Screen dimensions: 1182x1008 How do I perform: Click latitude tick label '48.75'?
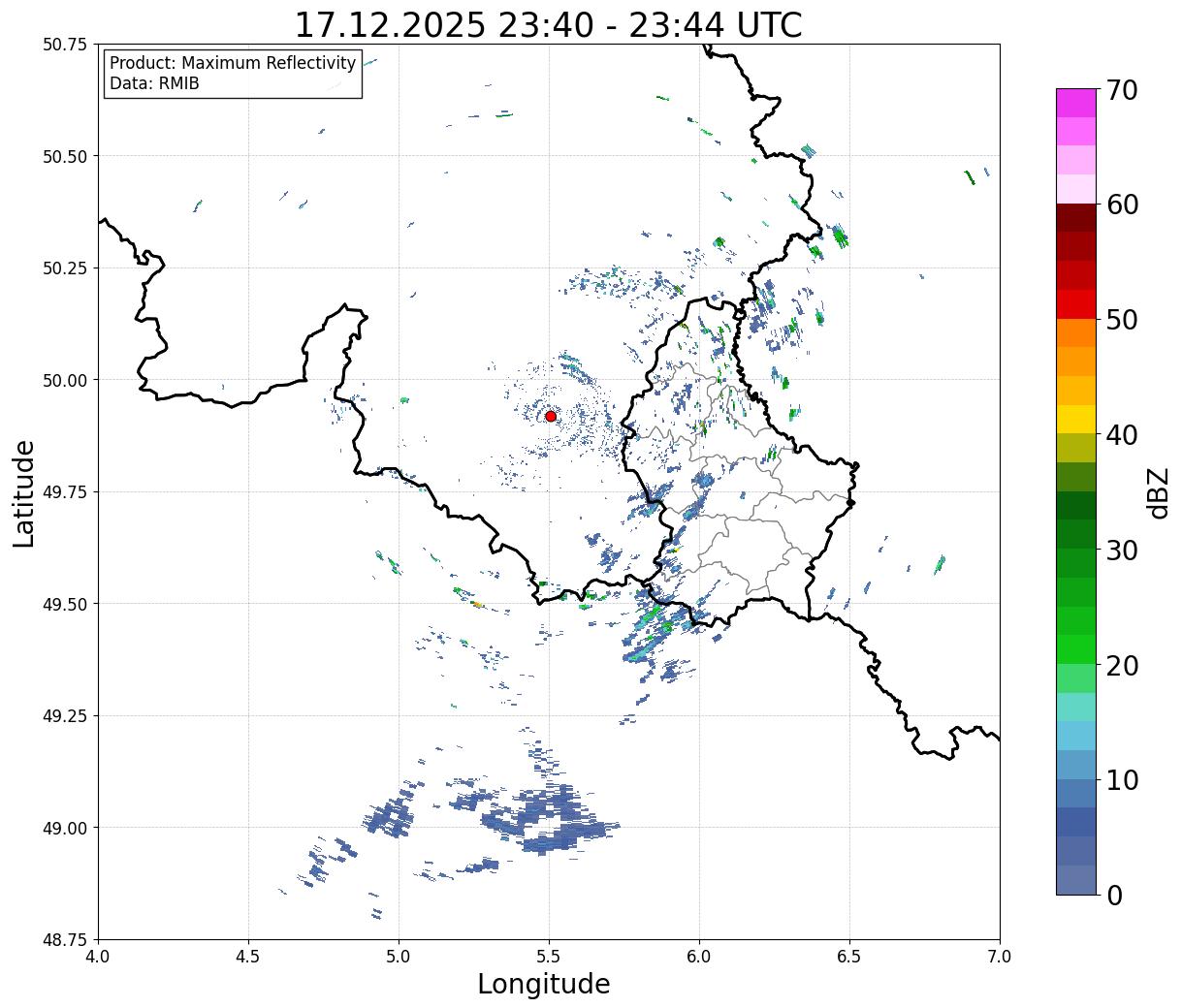(65, 939)
